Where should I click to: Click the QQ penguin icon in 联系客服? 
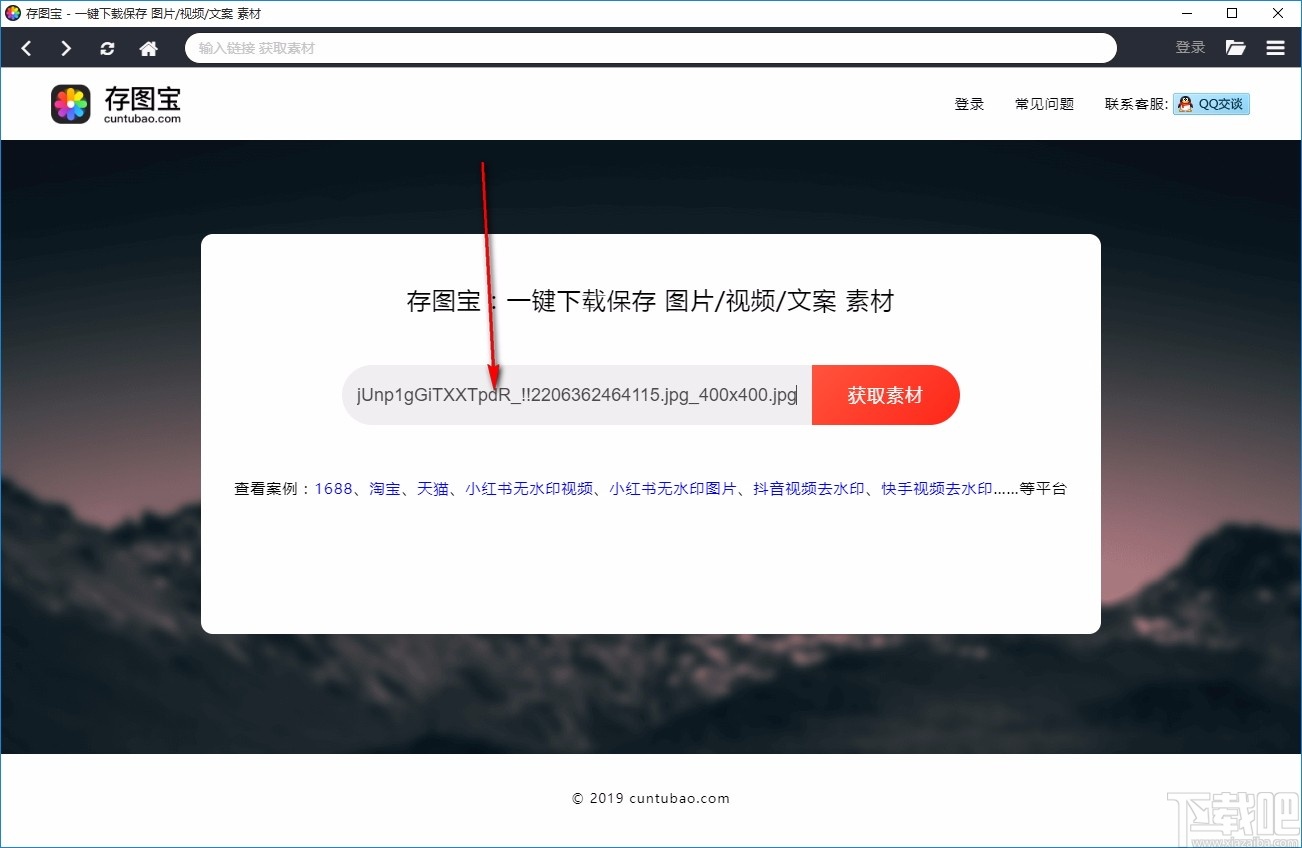[1184, 103]
